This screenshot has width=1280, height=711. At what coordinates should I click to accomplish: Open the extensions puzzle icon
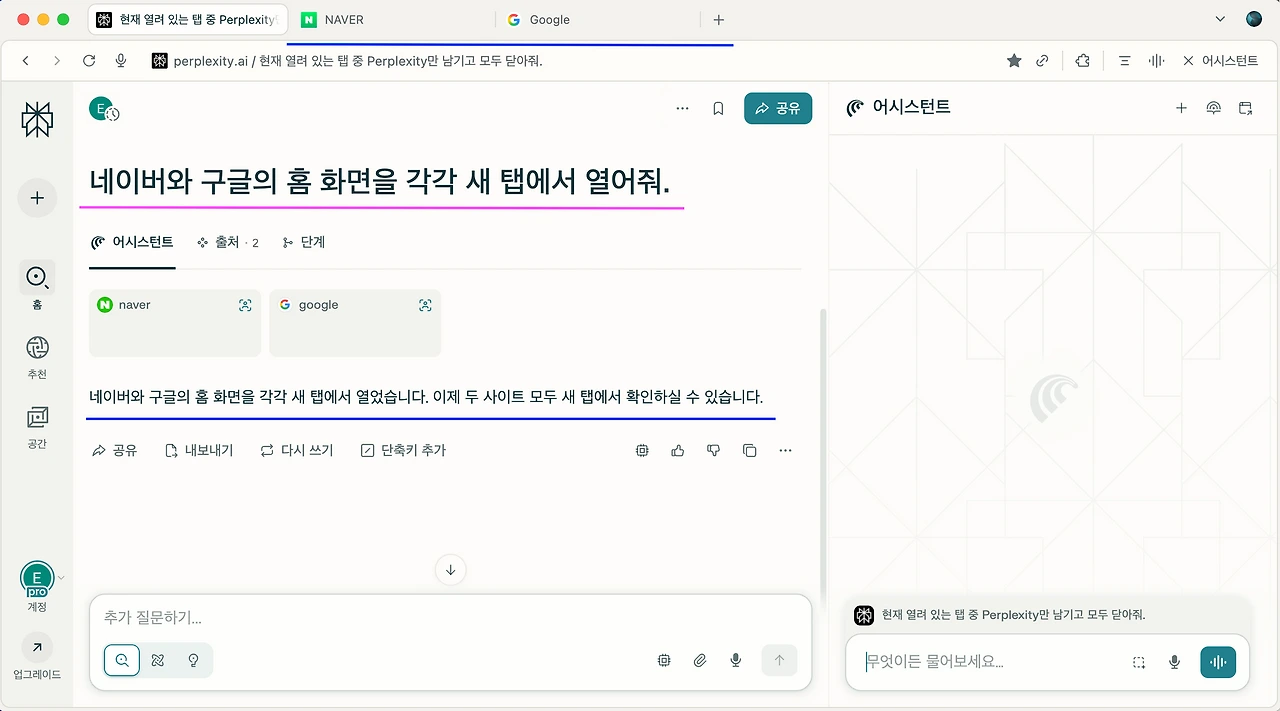(x=1082, y=61)
